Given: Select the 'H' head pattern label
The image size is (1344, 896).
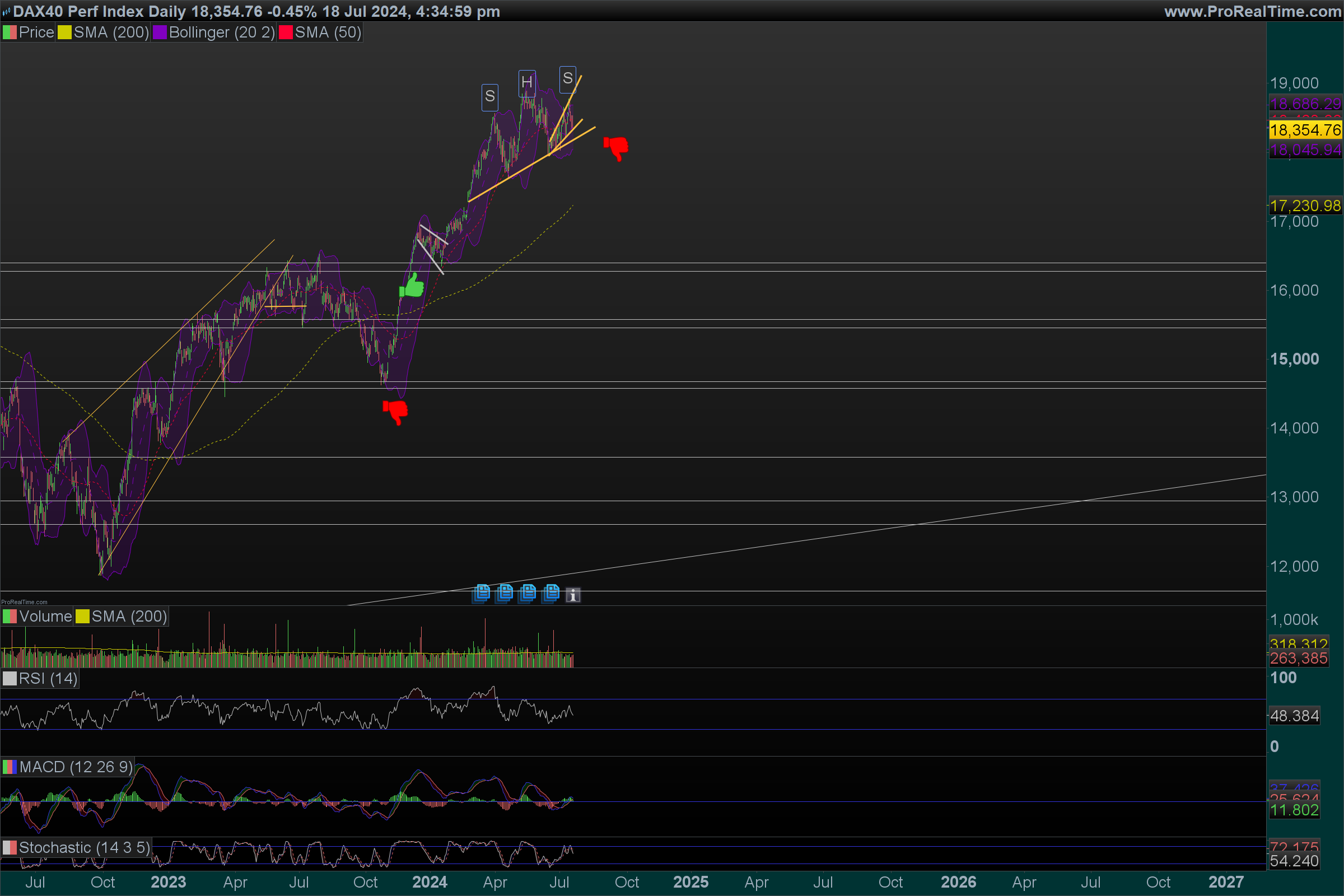Looking at the screenshot, I should pyautogui.click(x=527, y=82).
